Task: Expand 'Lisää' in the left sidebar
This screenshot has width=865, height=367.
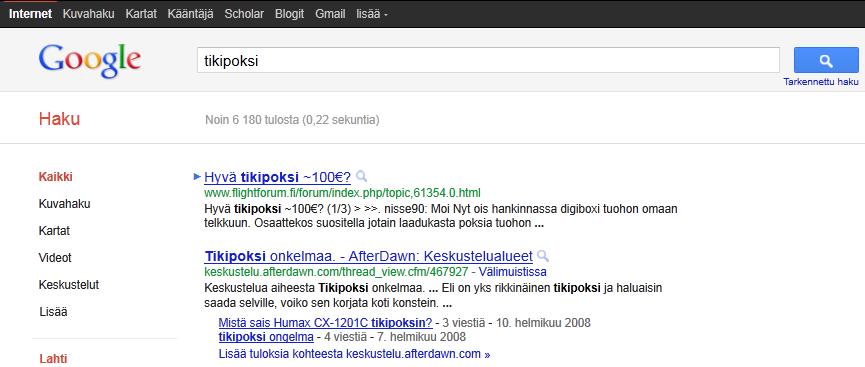Action: click(x=53, y=312)
